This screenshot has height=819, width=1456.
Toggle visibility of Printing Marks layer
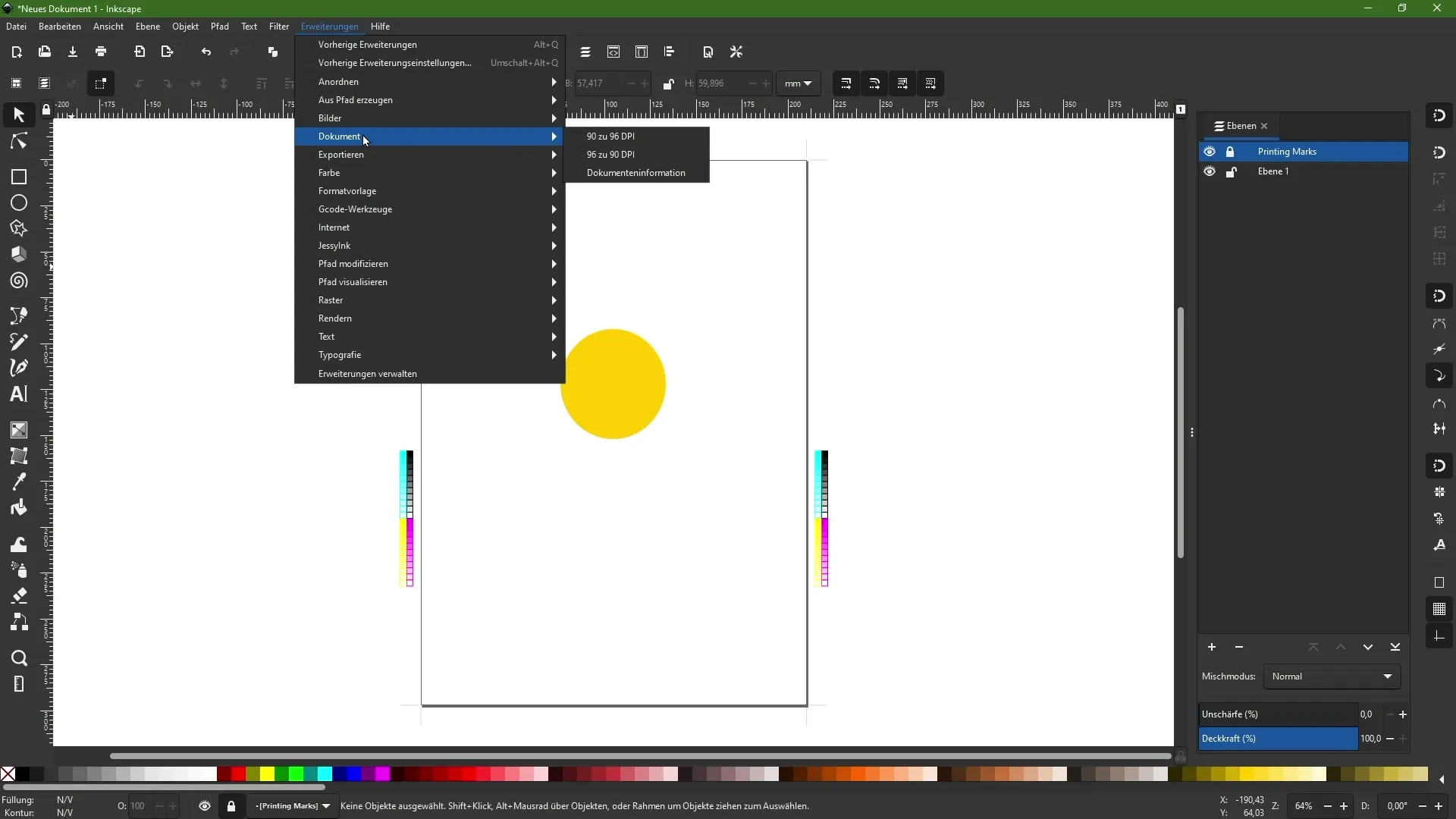(x=1210, y=151)
